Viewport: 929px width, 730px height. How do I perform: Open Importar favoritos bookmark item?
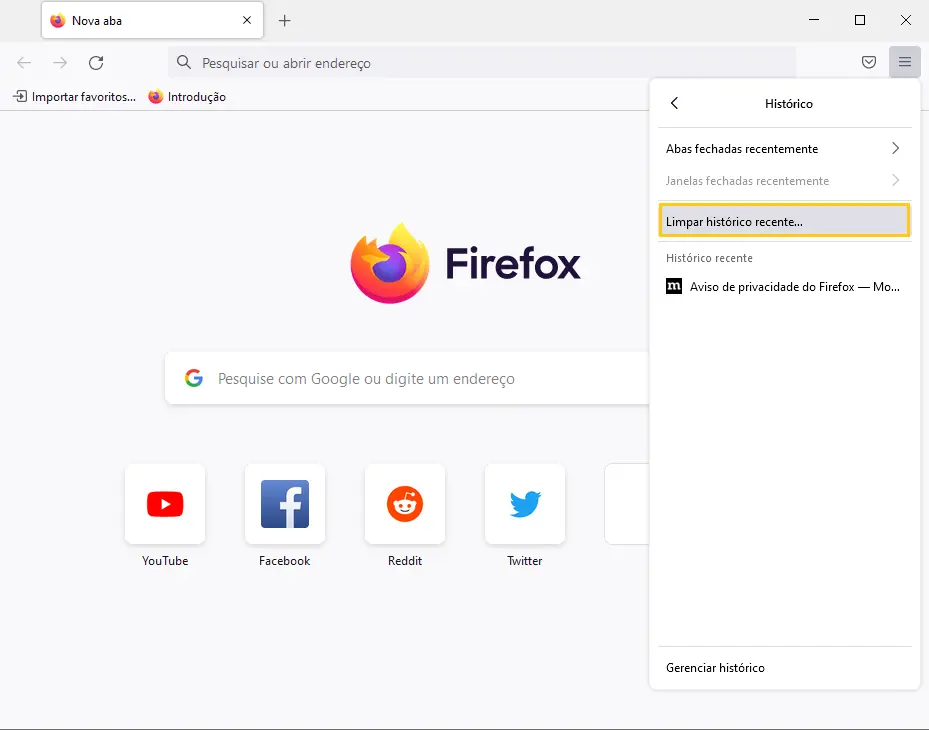pyautogui.click(x=75, y=97)
